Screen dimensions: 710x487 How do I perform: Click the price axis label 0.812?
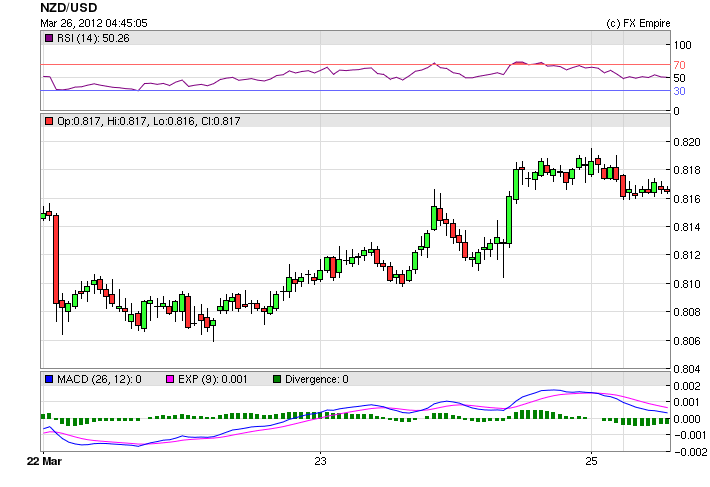point(687,256)
